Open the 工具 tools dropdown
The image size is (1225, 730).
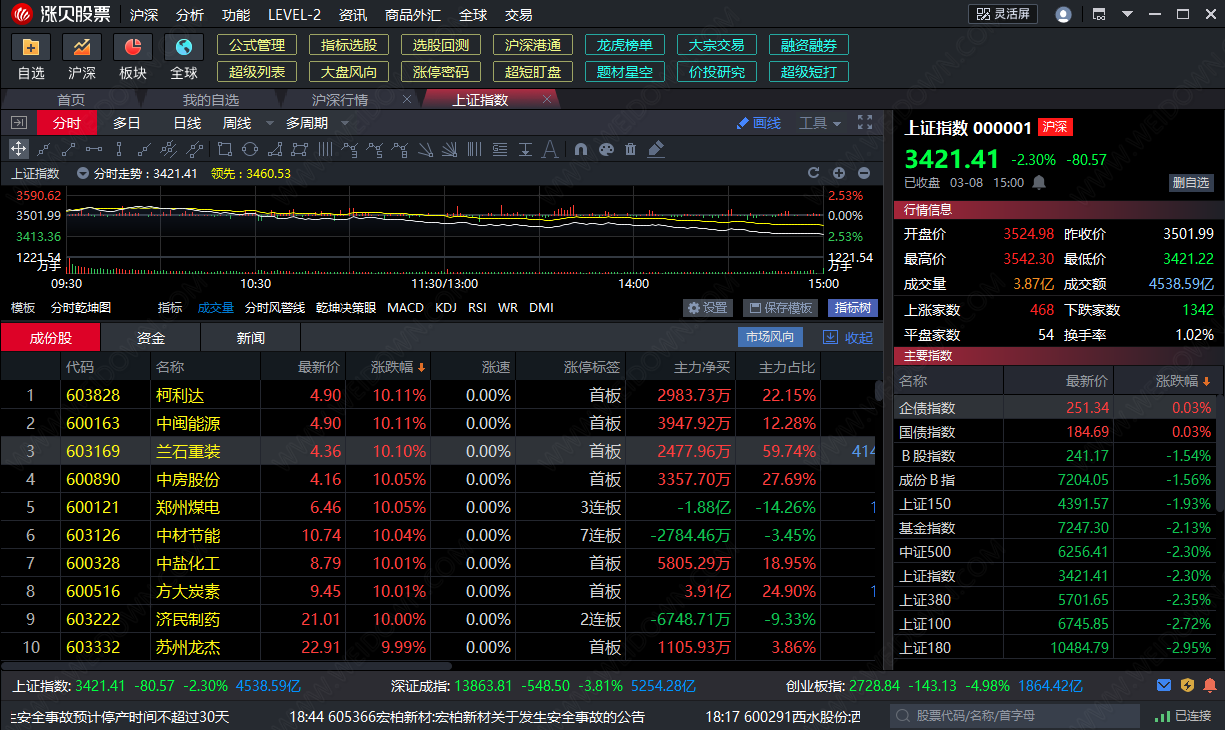820,123
